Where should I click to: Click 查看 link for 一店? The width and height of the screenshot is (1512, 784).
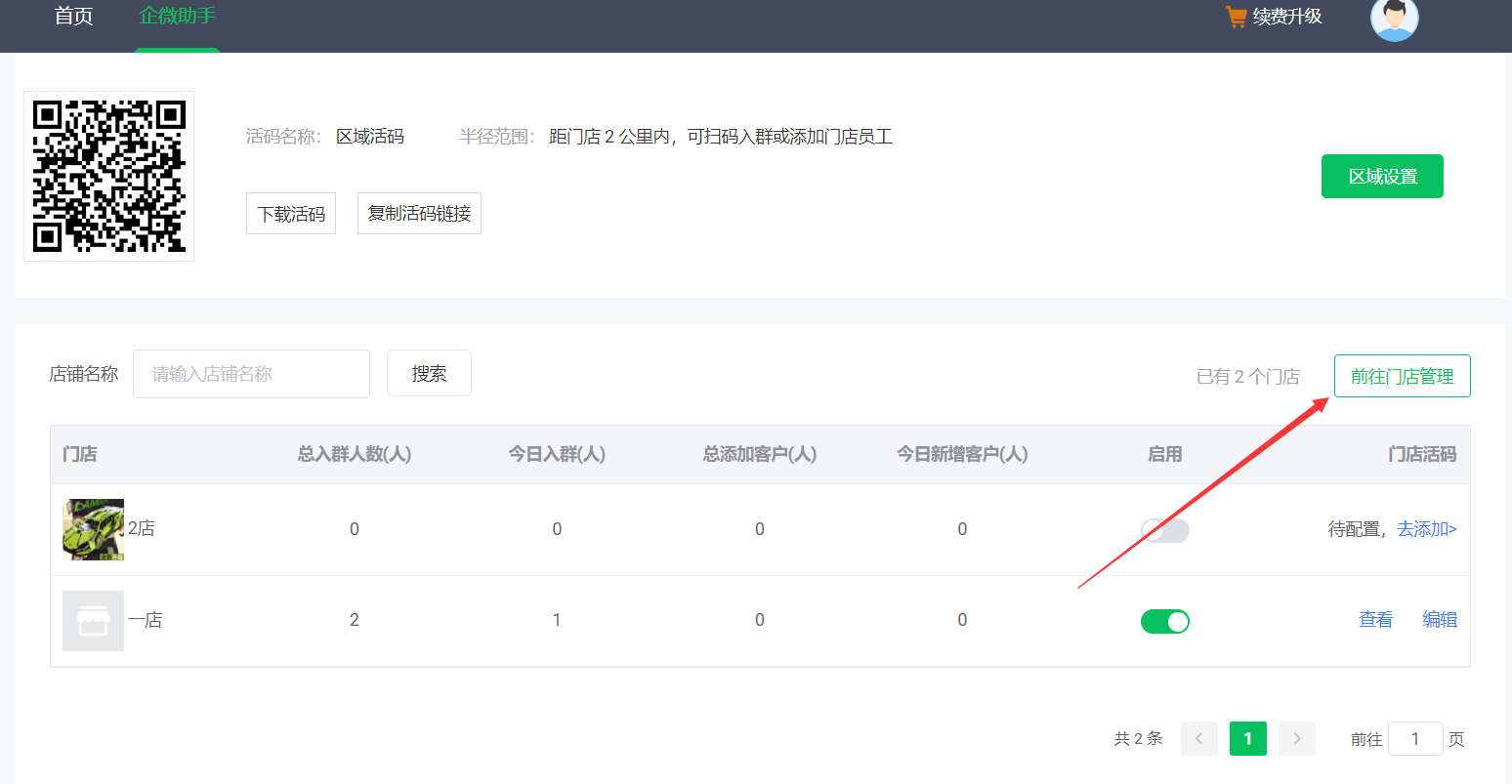[1375, 620]
